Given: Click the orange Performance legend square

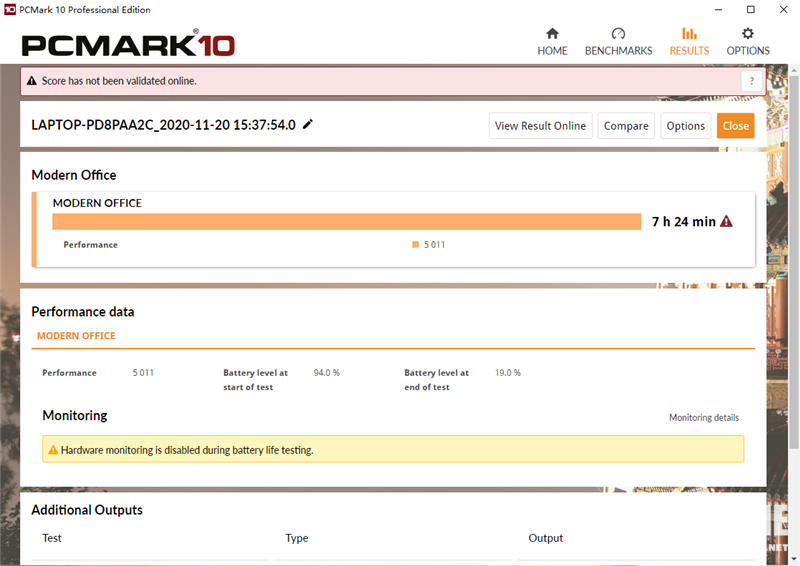Looking at the screenshot, I should tap(415, 244).
